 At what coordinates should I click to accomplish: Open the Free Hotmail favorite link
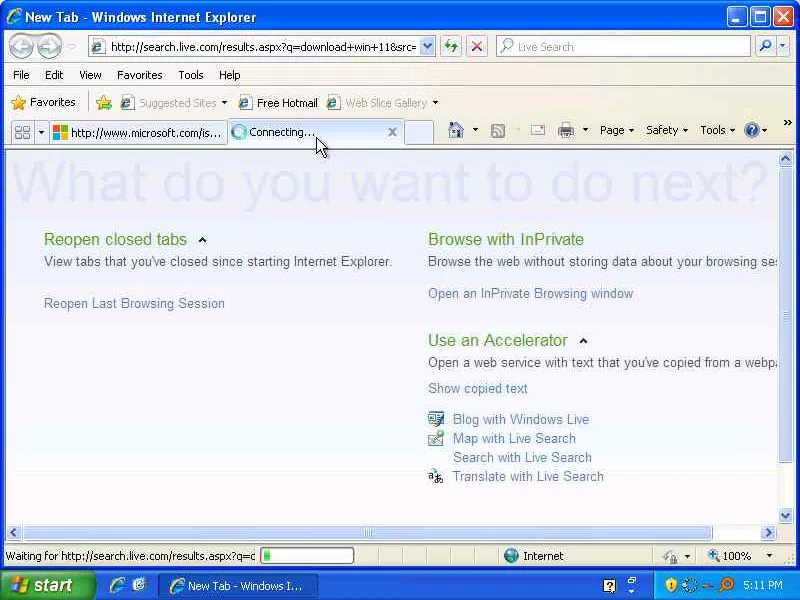coord(279,103)
